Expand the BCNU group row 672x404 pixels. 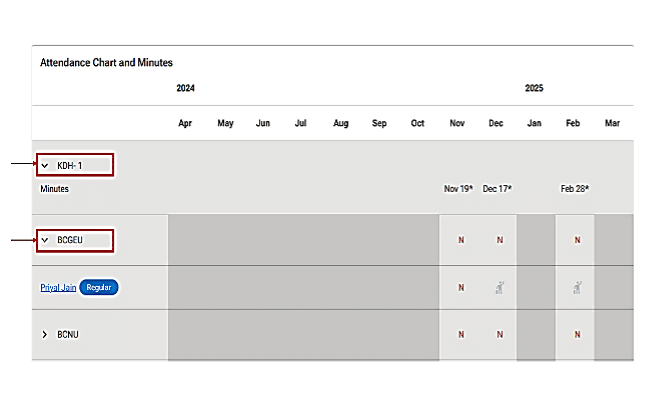(45, 334)
